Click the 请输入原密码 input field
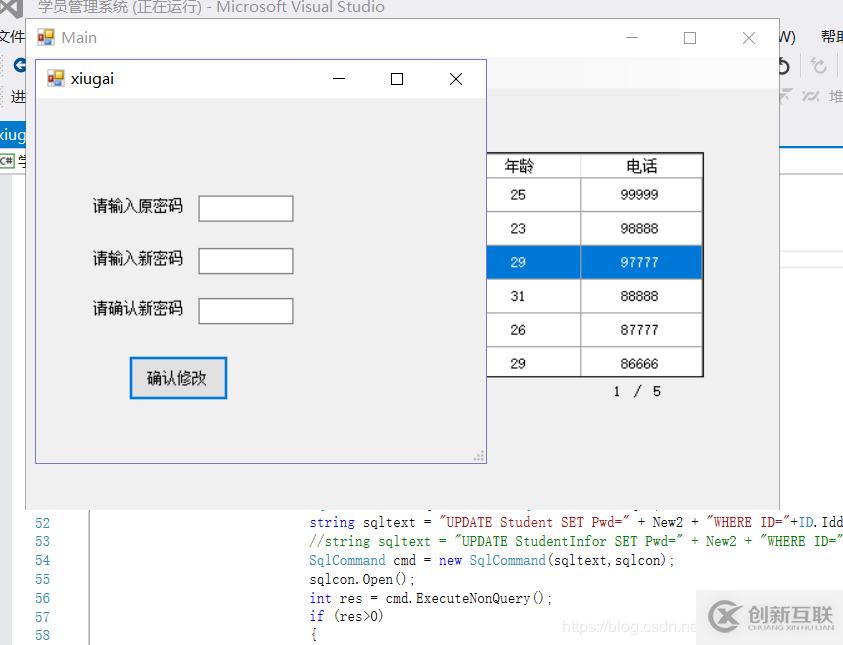The width and height of the screenshot is (843, 645). 244,208
